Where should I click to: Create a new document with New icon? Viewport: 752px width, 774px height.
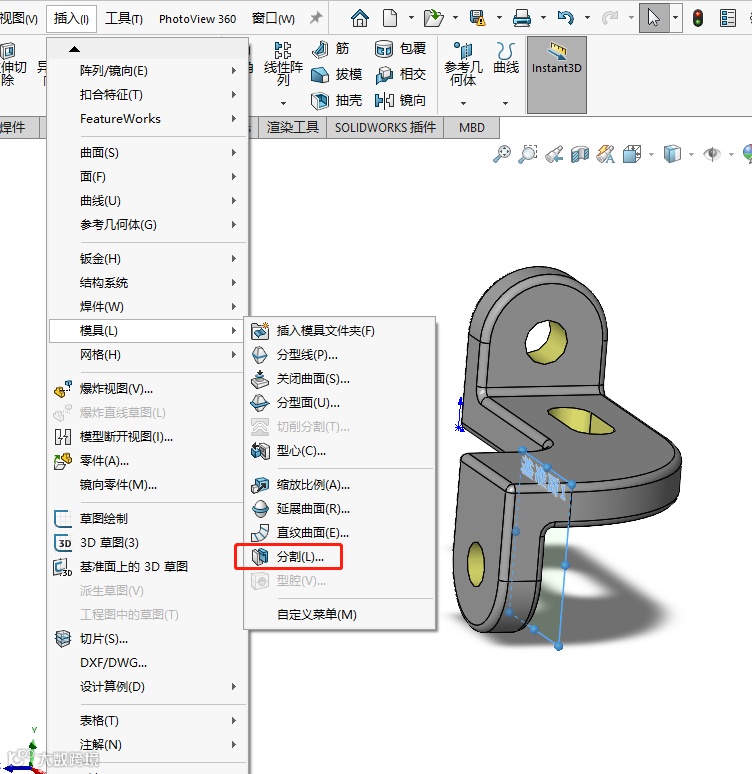390,18
